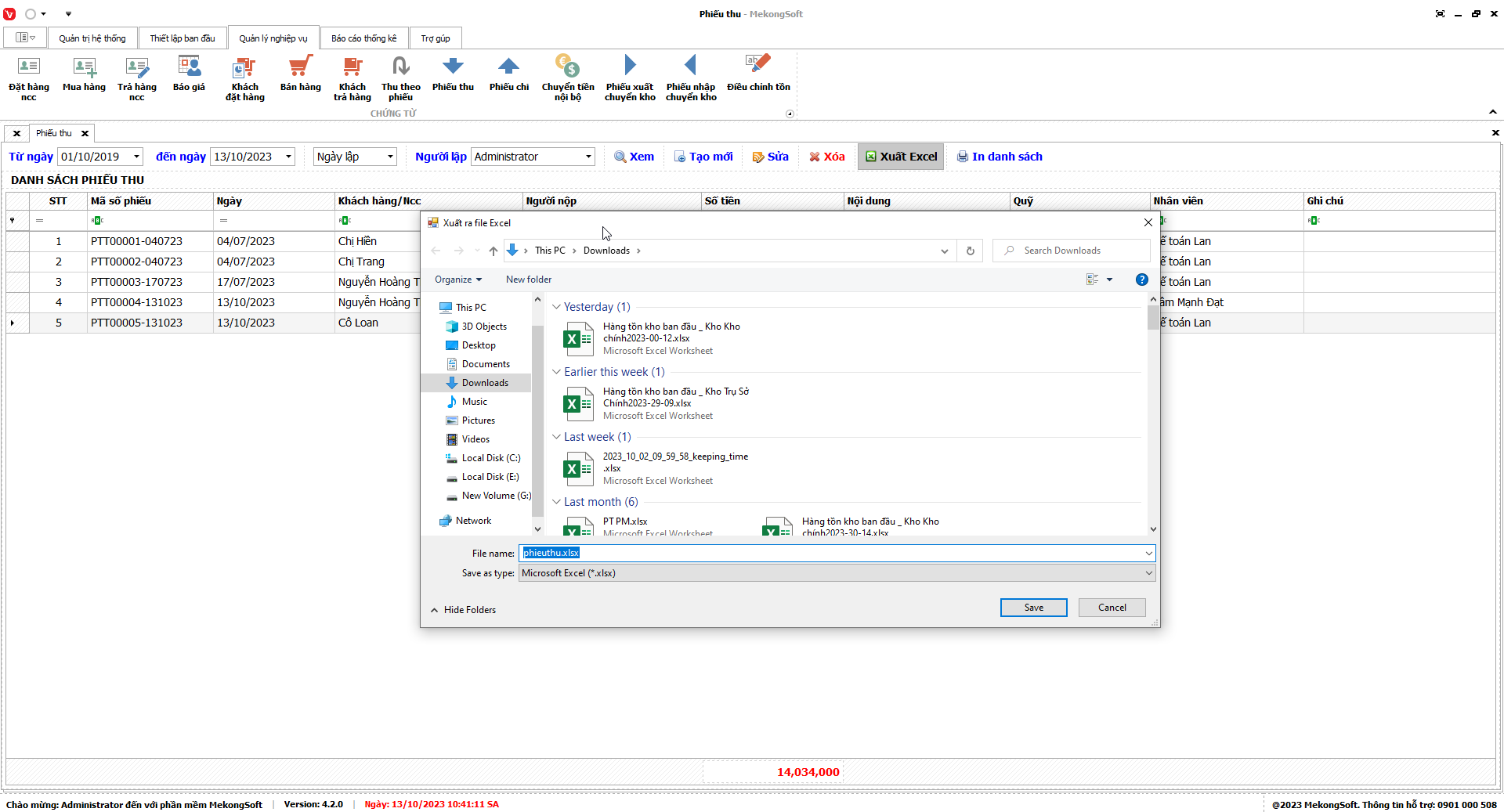Viewport: 1504px width, 812px height.
Task: Open the Người lập Administrator dropdown
Action: (x=587, y=157)
